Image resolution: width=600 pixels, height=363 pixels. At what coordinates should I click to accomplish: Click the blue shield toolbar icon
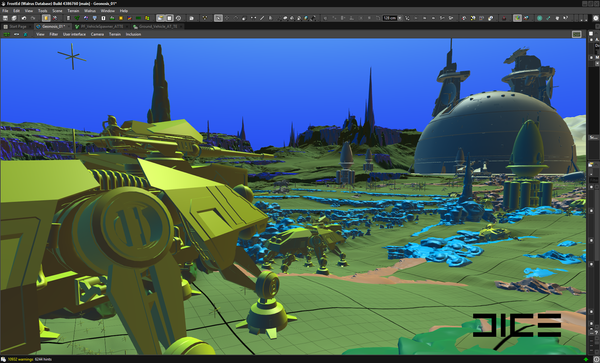[x=95, y=18]
